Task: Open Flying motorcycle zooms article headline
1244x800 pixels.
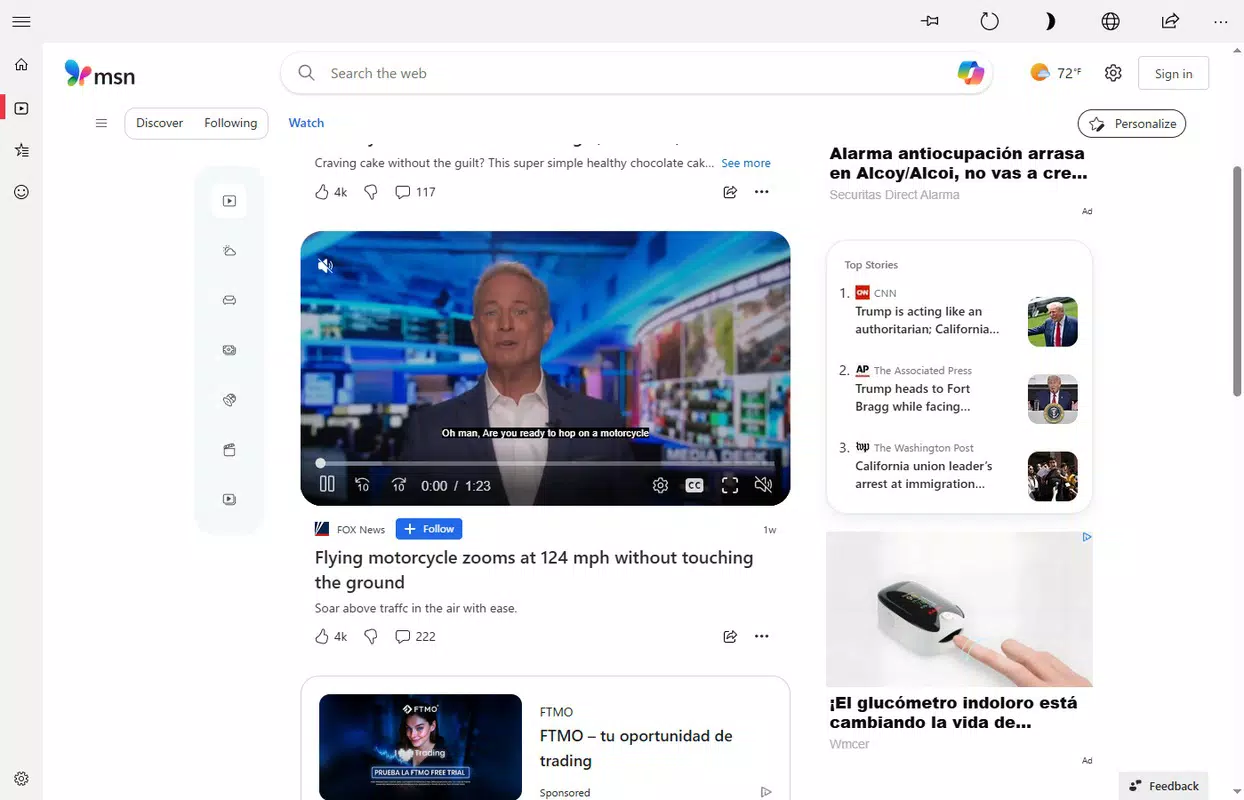Action: [x=534, y=570]
